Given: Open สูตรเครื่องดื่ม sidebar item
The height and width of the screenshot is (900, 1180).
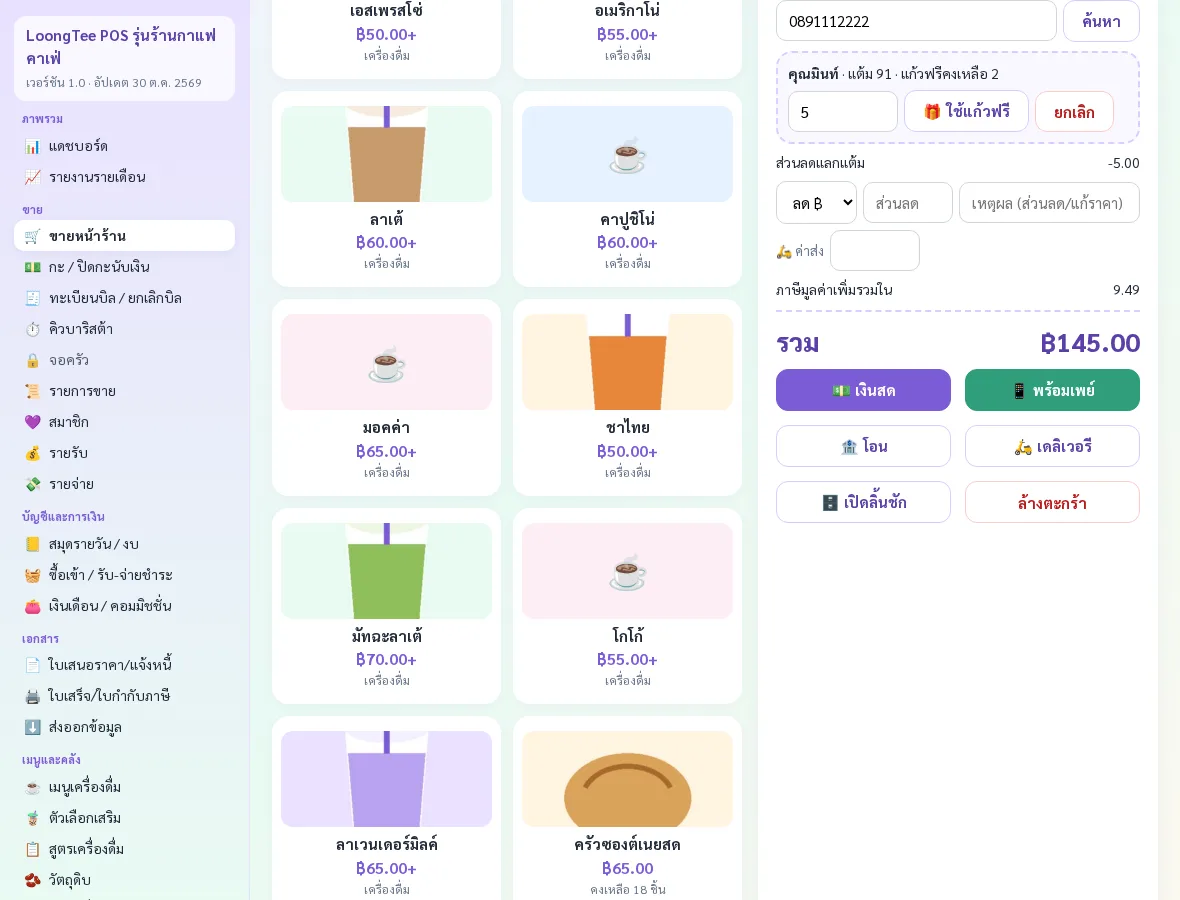Looking at the screenshot, I should (x=124, y=849).
